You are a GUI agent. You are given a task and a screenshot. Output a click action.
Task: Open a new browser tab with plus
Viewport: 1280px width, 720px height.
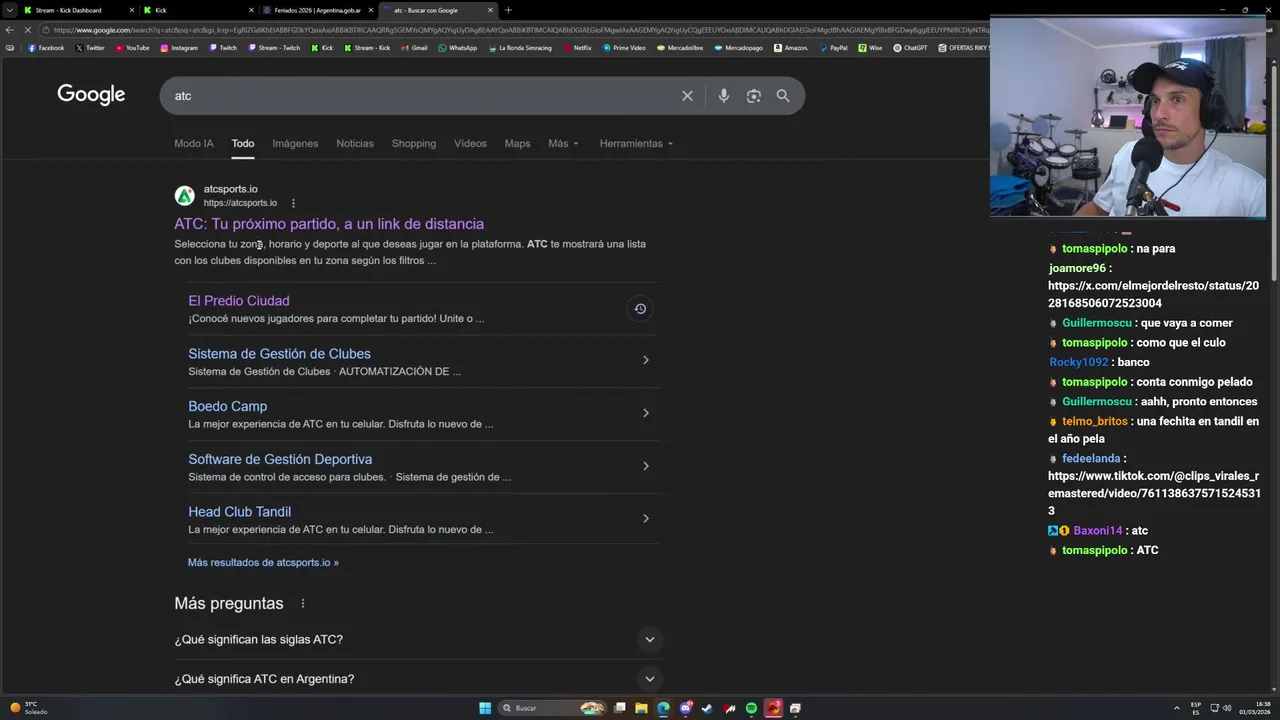(508, 10)
